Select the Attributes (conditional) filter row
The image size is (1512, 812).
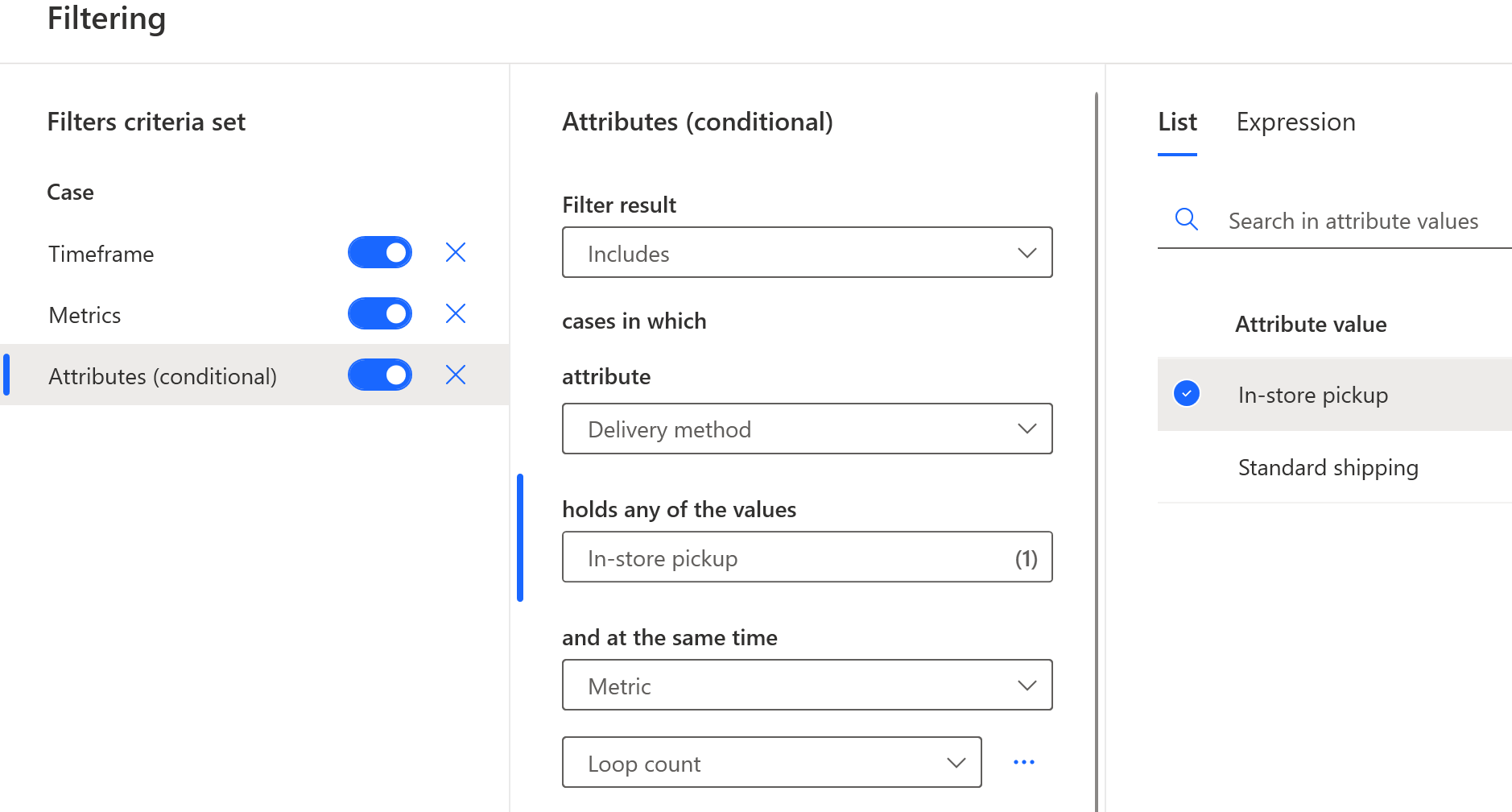click(254, 375)
